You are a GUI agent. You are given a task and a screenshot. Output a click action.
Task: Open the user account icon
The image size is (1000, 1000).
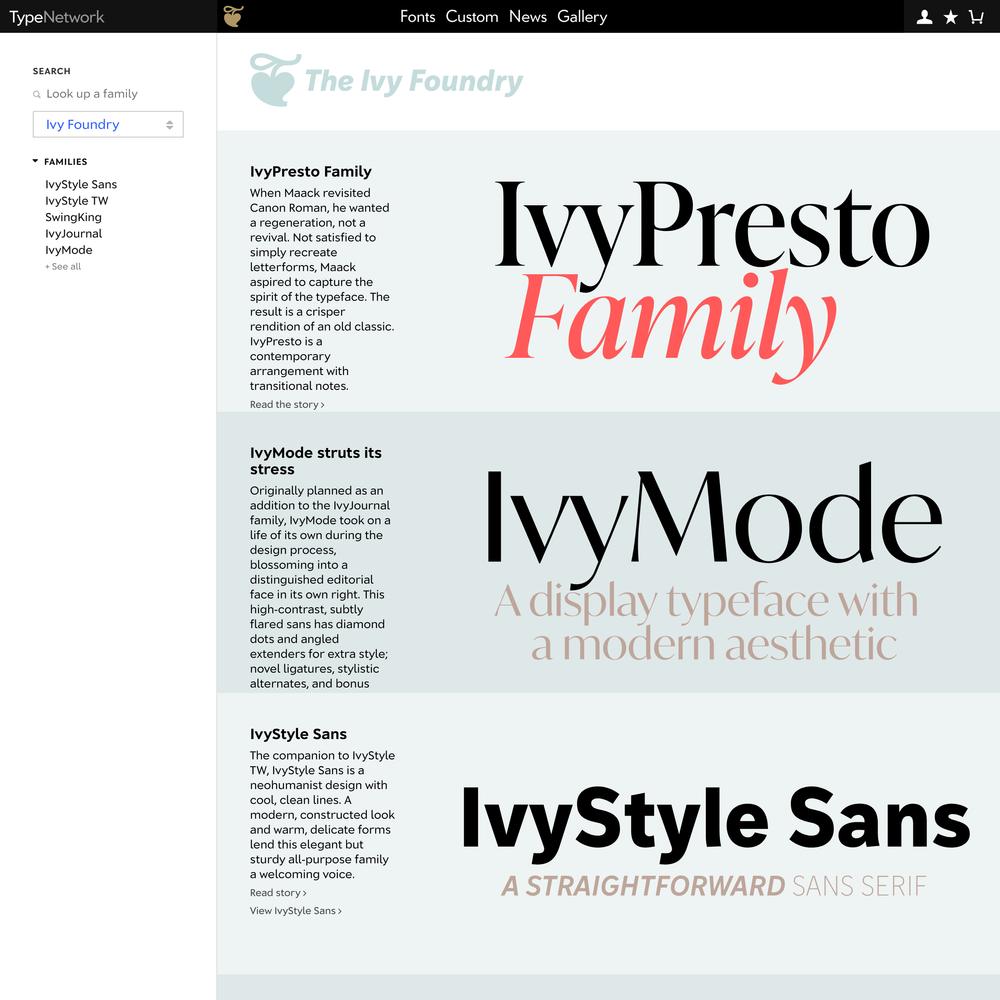pyautogui.click(x=924, y=17)
